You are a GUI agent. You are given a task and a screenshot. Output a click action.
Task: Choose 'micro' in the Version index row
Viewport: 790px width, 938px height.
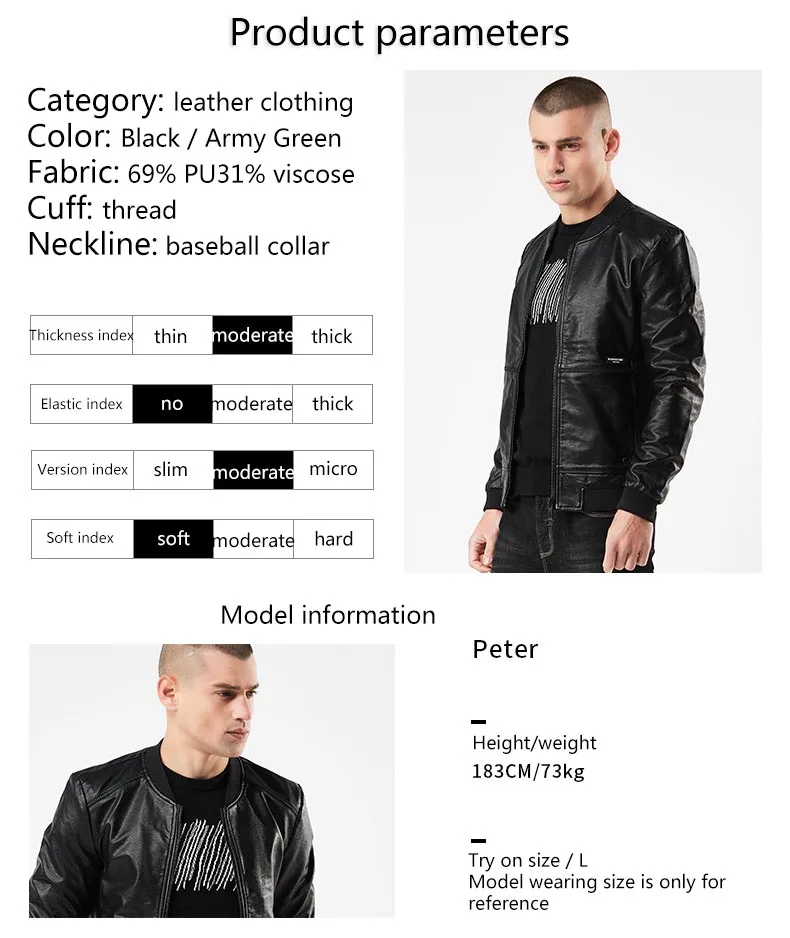(334, 470)
